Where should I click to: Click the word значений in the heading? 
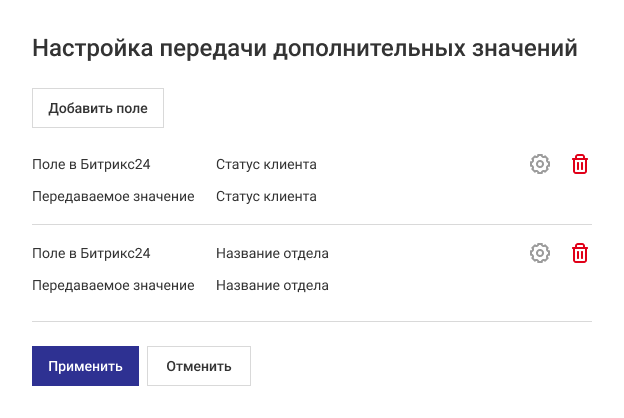525,48
